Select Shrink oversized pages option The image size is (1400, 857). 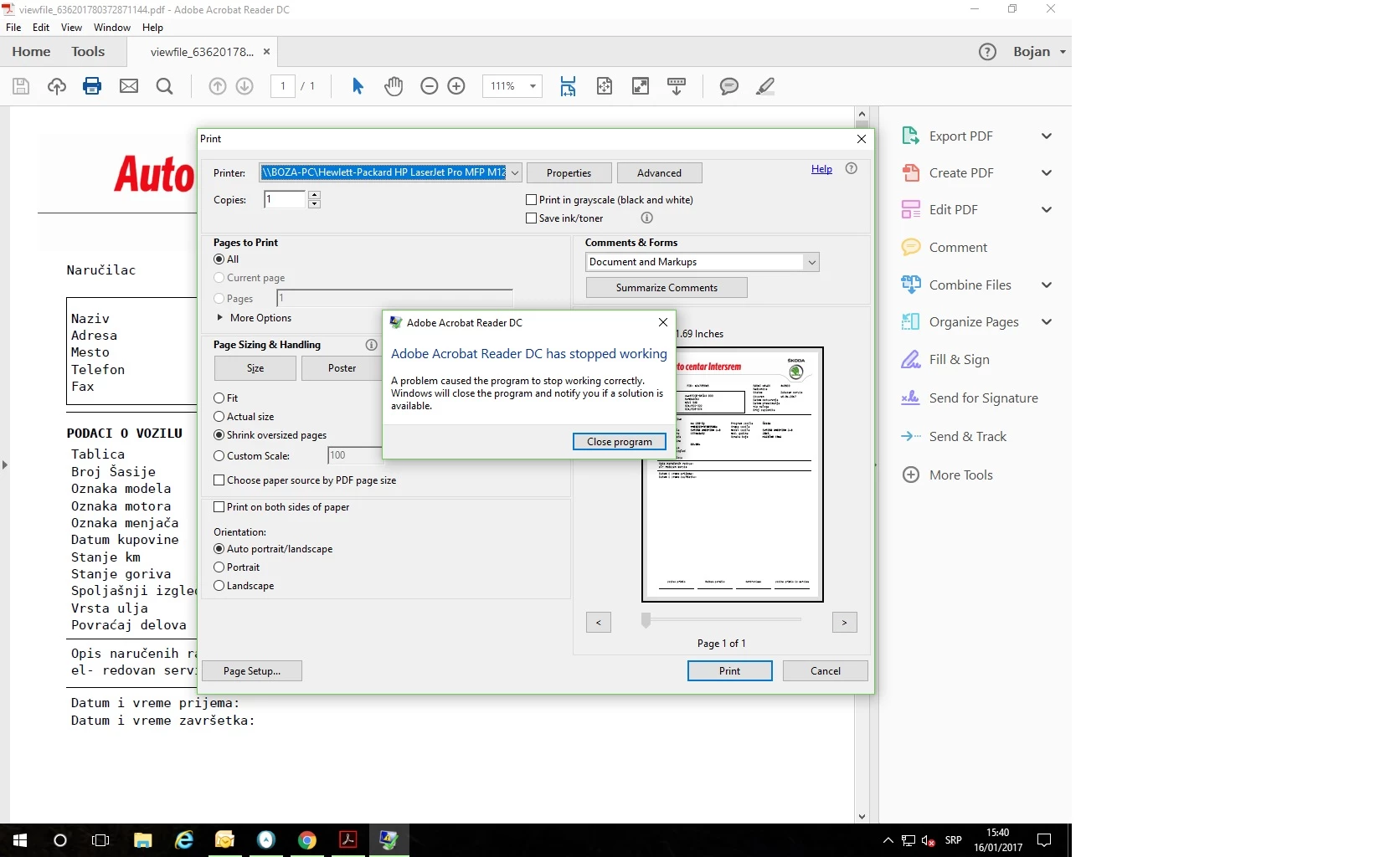(219, 435)
